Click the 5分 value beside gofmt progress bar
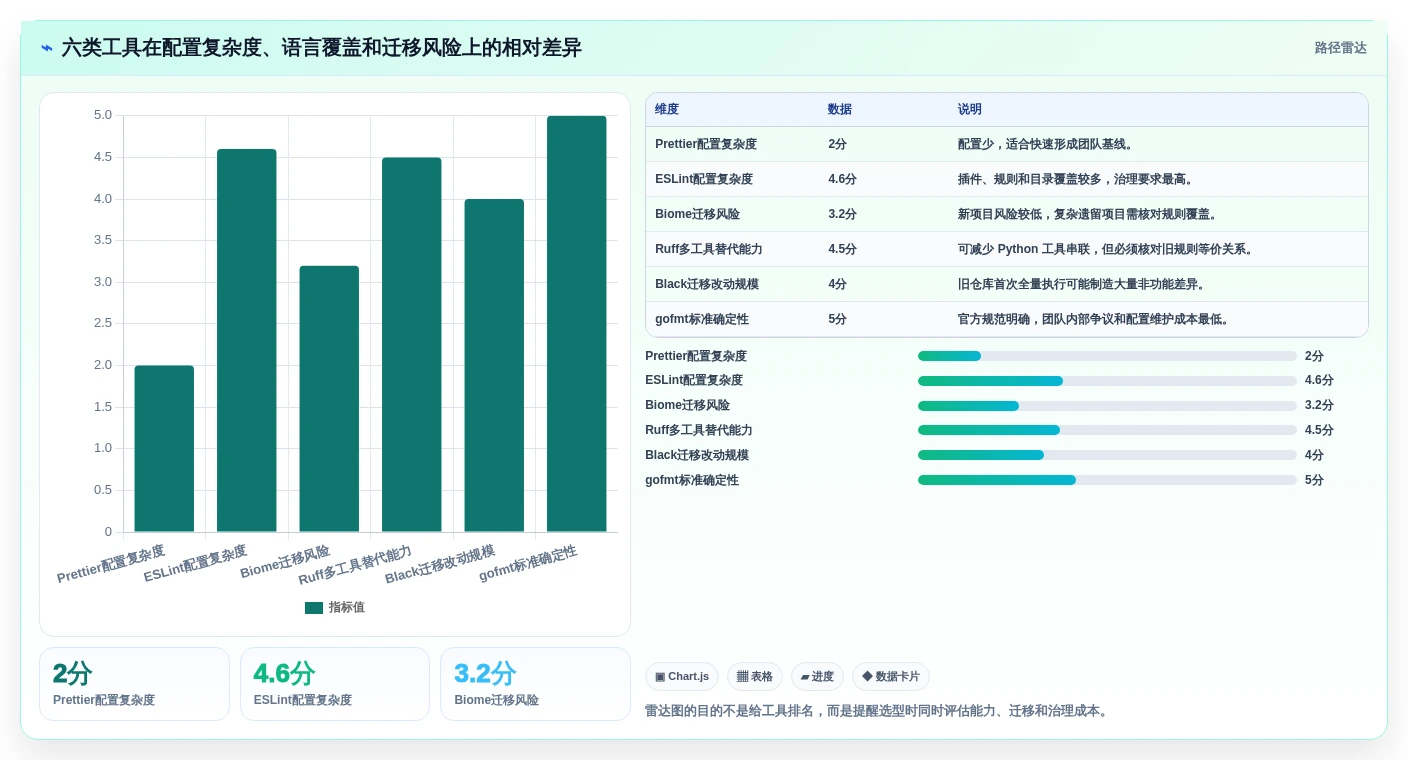The image size is (1408, 760). 1314,480
